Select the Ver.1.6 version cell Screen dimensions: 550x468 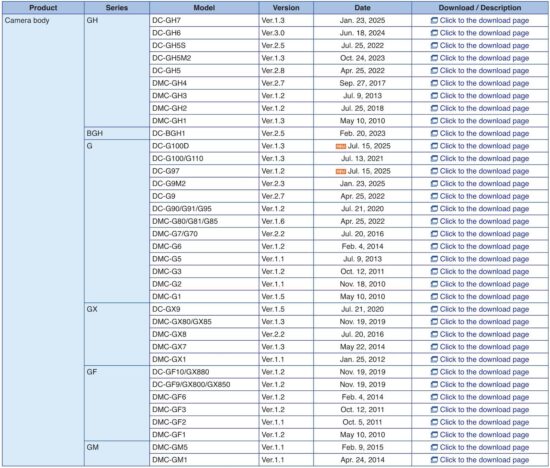pyautogui.click(x=286, y=221)
